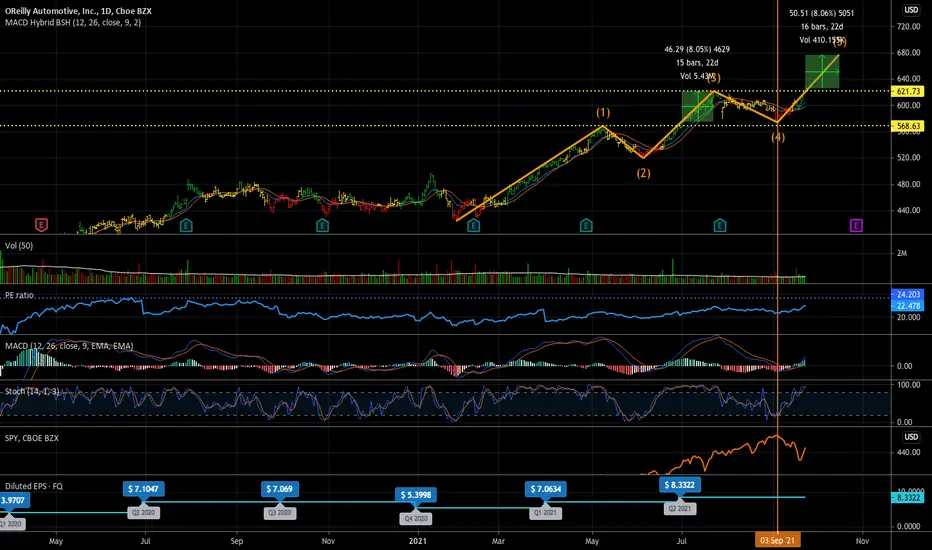Click the red earnings E marker
Image resolution: width=932 pixels, height=550 pixels.
(41, 225)
